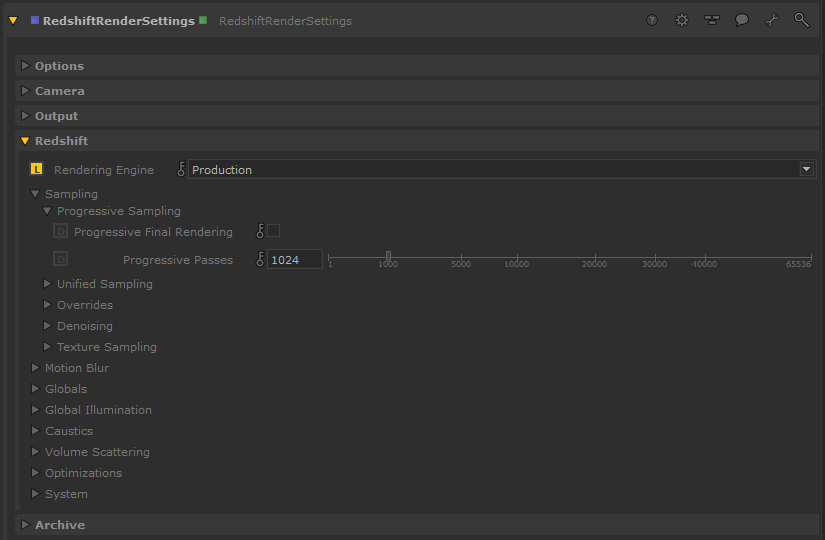Click the Progressive Passes slider at 40000
The width and height of the screenshot is (825, 540).
704,257
